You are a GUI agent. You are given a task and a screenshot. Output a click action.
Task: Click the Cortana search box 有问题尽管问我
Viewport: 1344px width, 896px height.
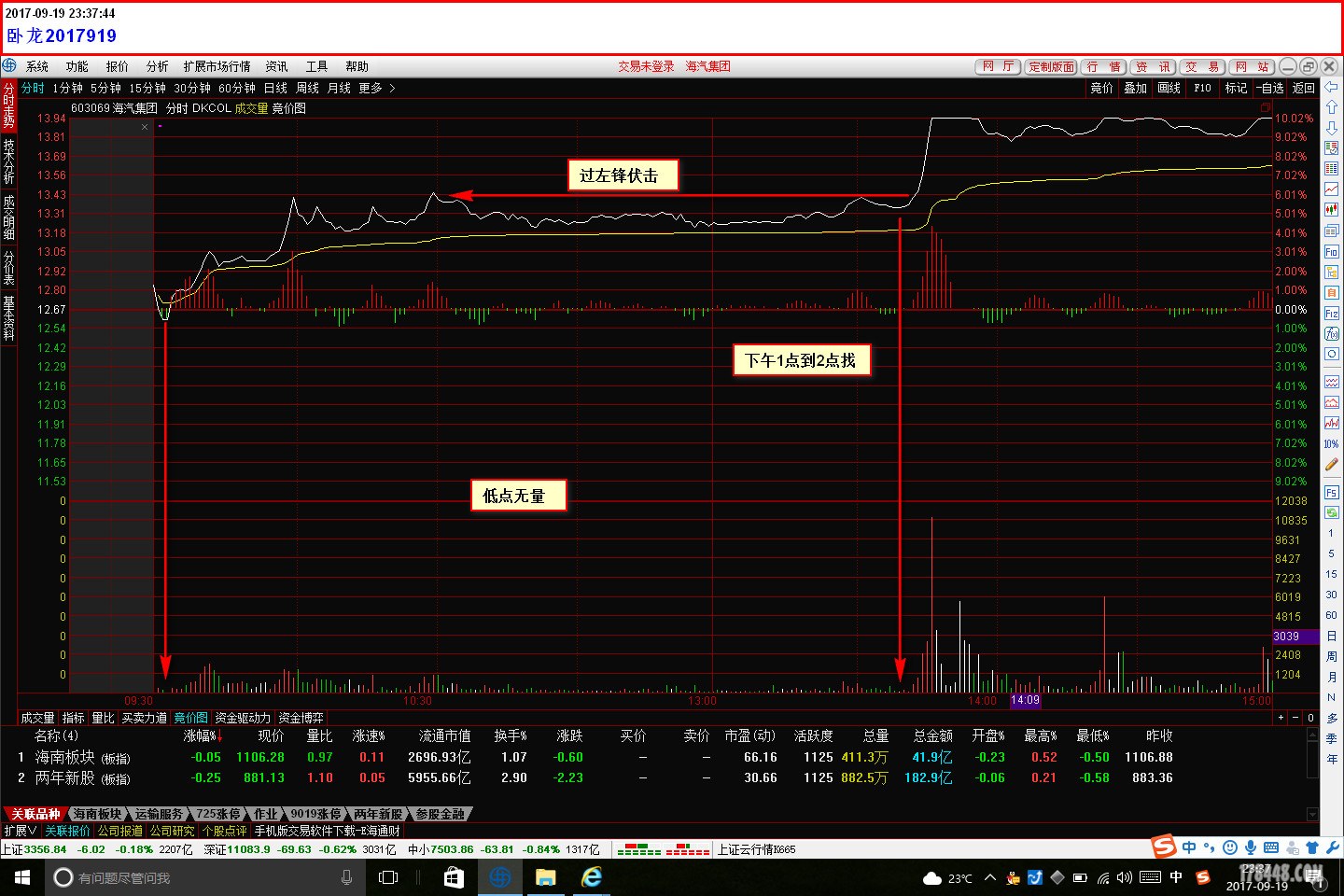(x=205, y=877)
